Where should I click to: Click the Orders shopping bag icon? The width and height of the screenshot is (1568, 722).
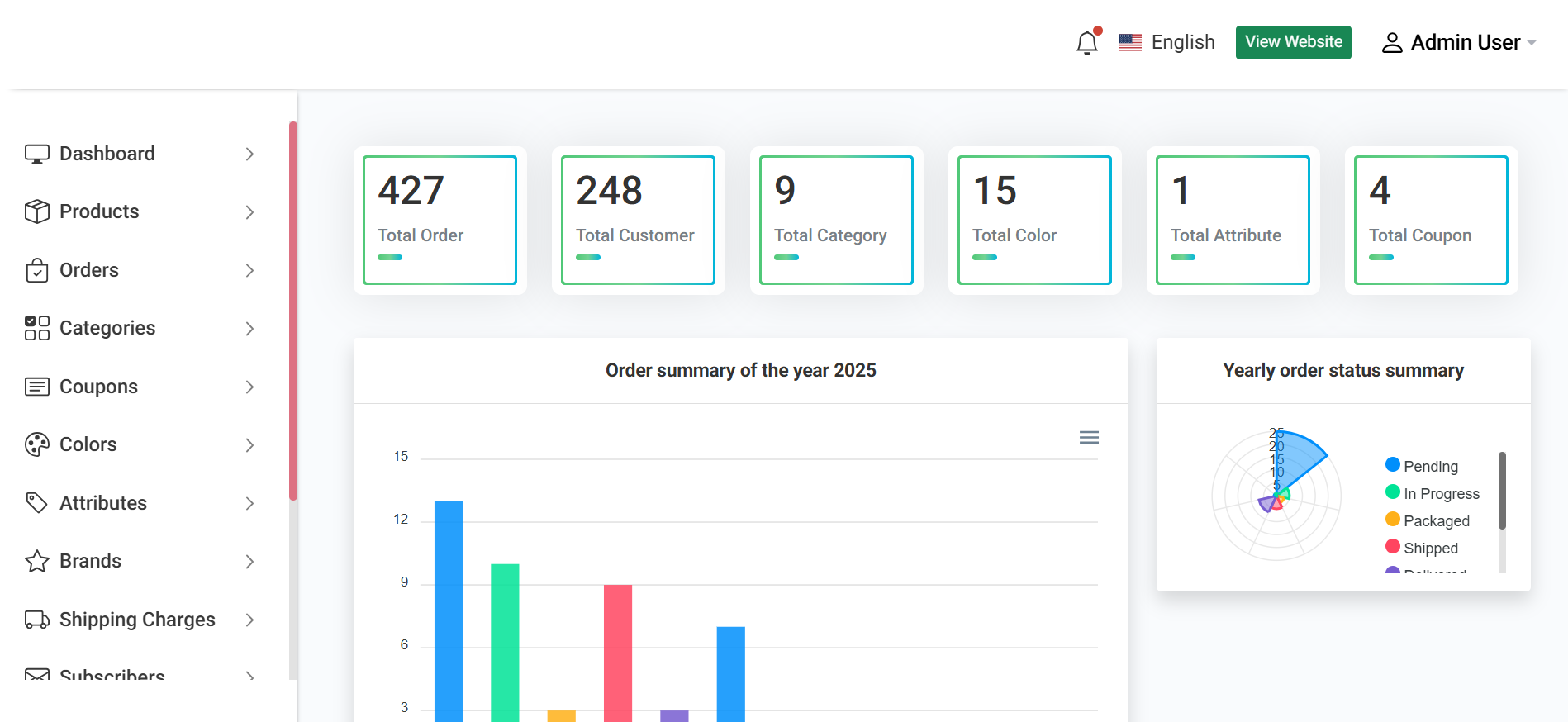(37, 270)
